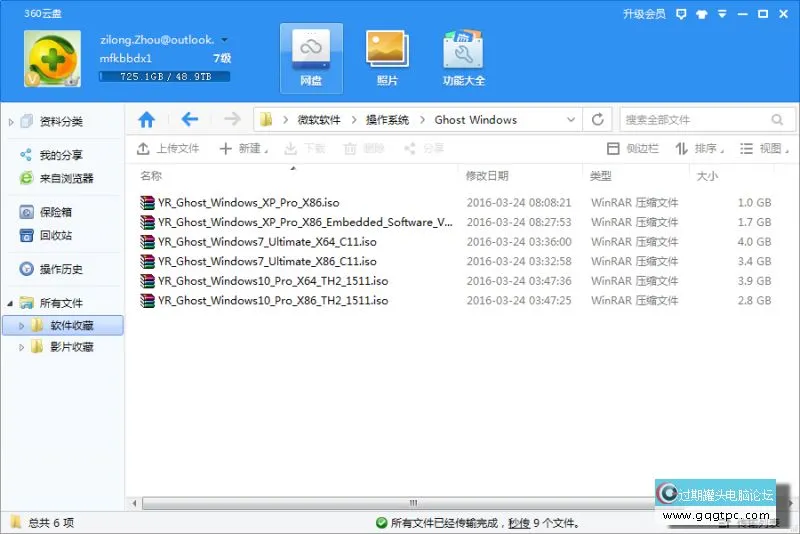This screenshot has height=534, width=800.
Task: Open the 回收站 recycle bin
Action: [56, 236]
